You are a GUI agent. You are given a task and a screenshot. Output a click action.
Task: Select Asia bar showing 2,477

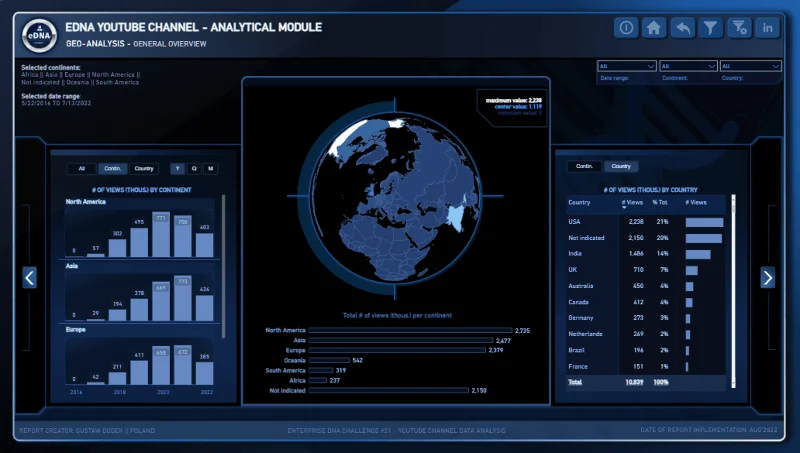(x=401, y=340)
